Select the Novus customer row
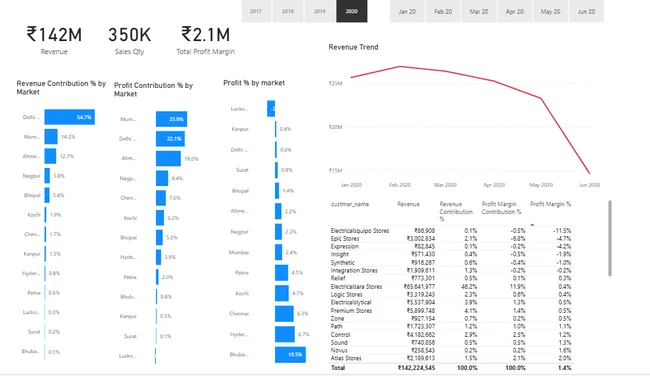 click(x=451, y=350)
